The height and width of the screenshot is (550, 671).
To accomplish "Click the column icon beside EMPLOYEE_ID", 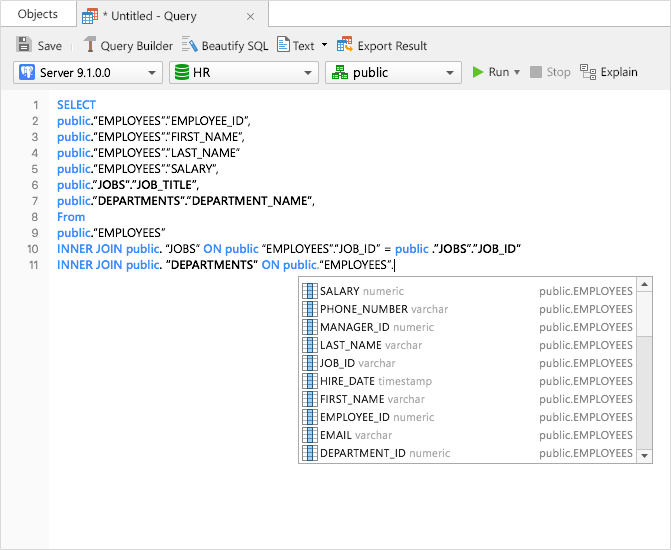I will click(310, 417).
